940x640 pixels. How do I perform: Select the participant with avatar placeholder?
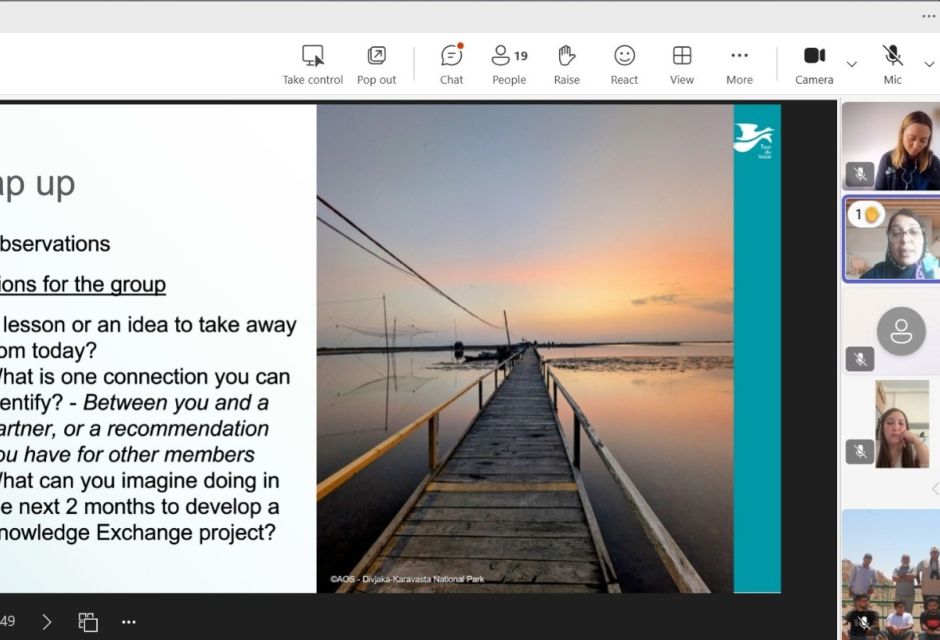[900, 331]
